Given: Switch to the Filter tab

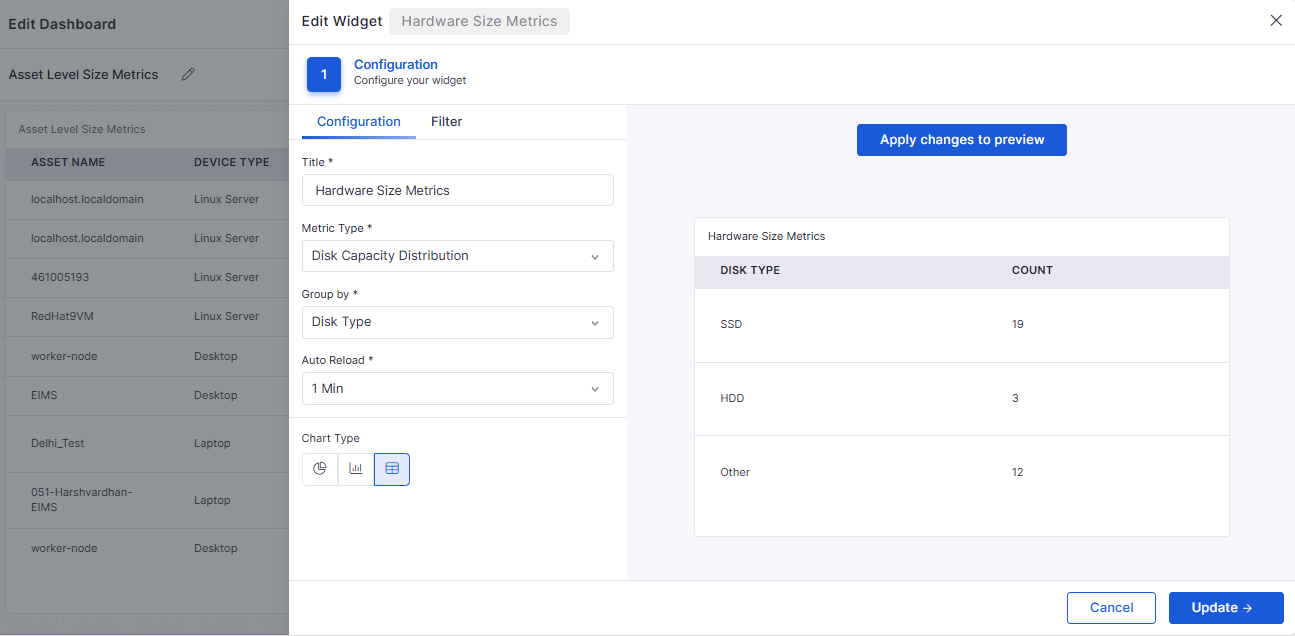Looking at the screenshot, I should tap(446, 122).
